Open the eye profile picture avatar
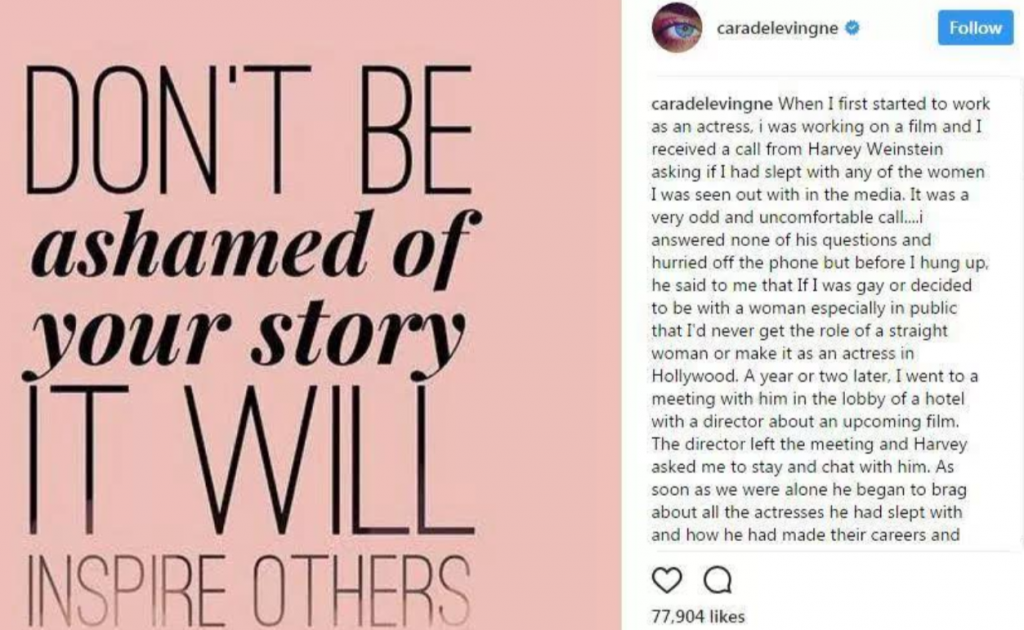This screenshot has width=1024, height=630. click(x=677, y=27)
